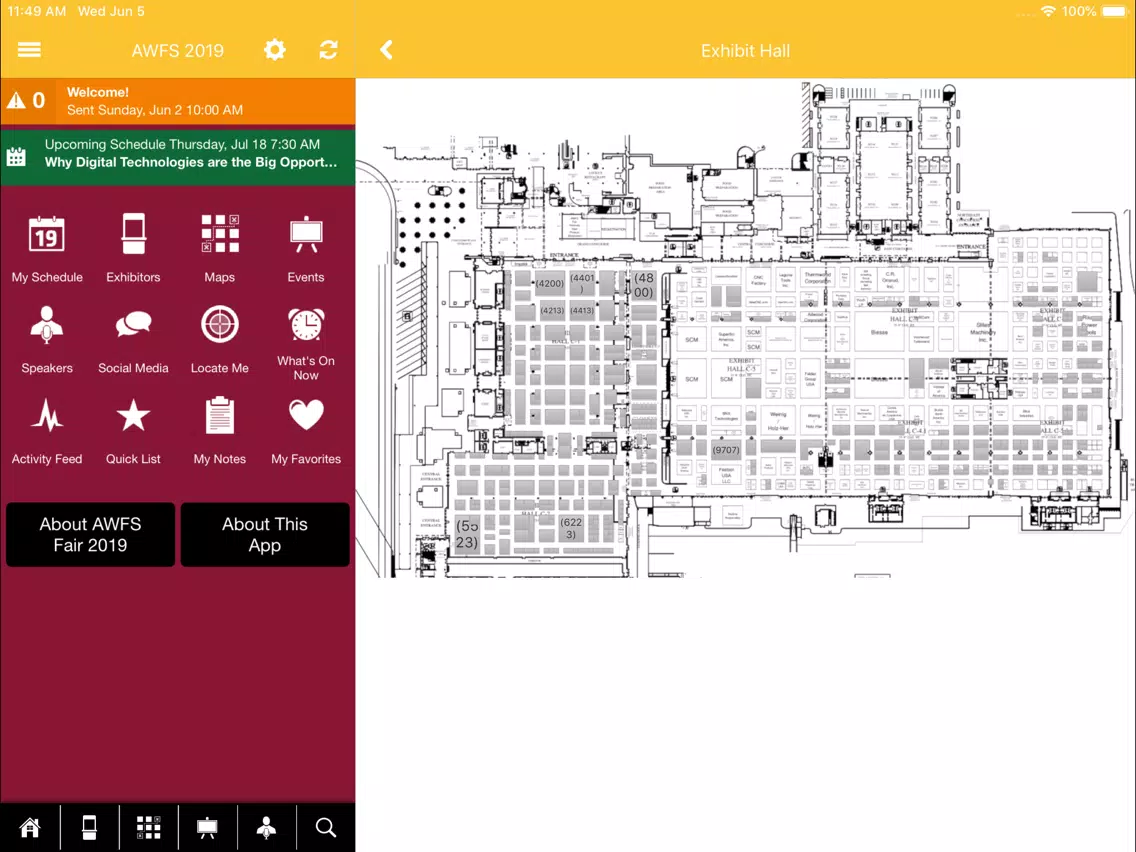Tap the maps grid icon in bottom bar

coord(149,827)
